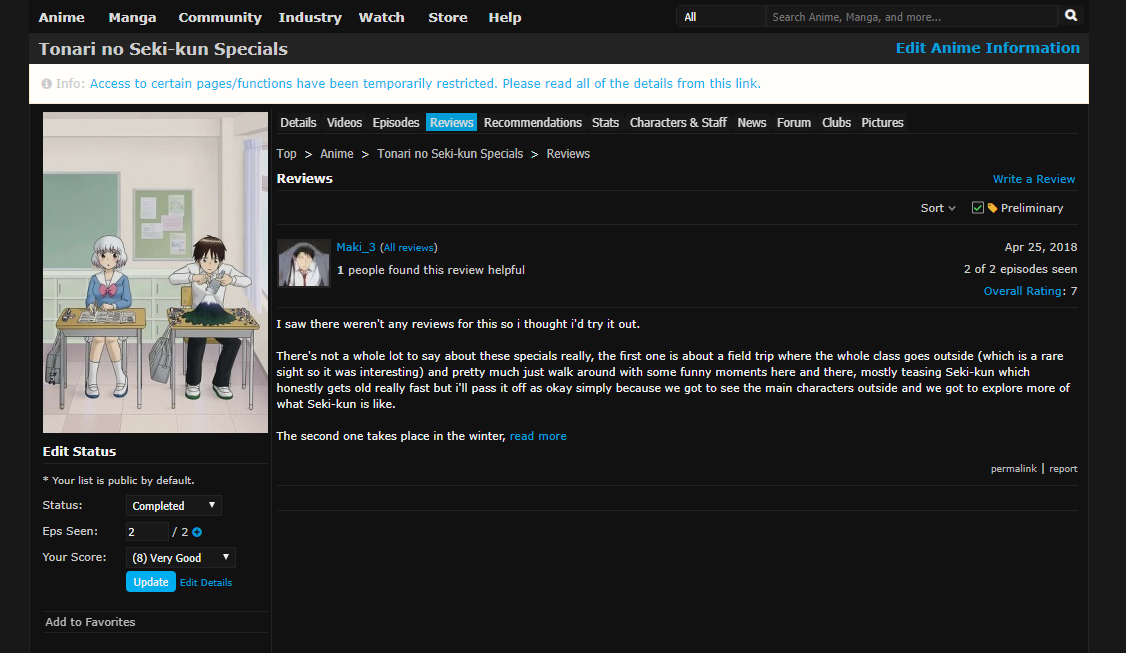Click the '1 people found this review helpful' text
1126x653 pixels.
pyautogui.click(x=431, y=270)
